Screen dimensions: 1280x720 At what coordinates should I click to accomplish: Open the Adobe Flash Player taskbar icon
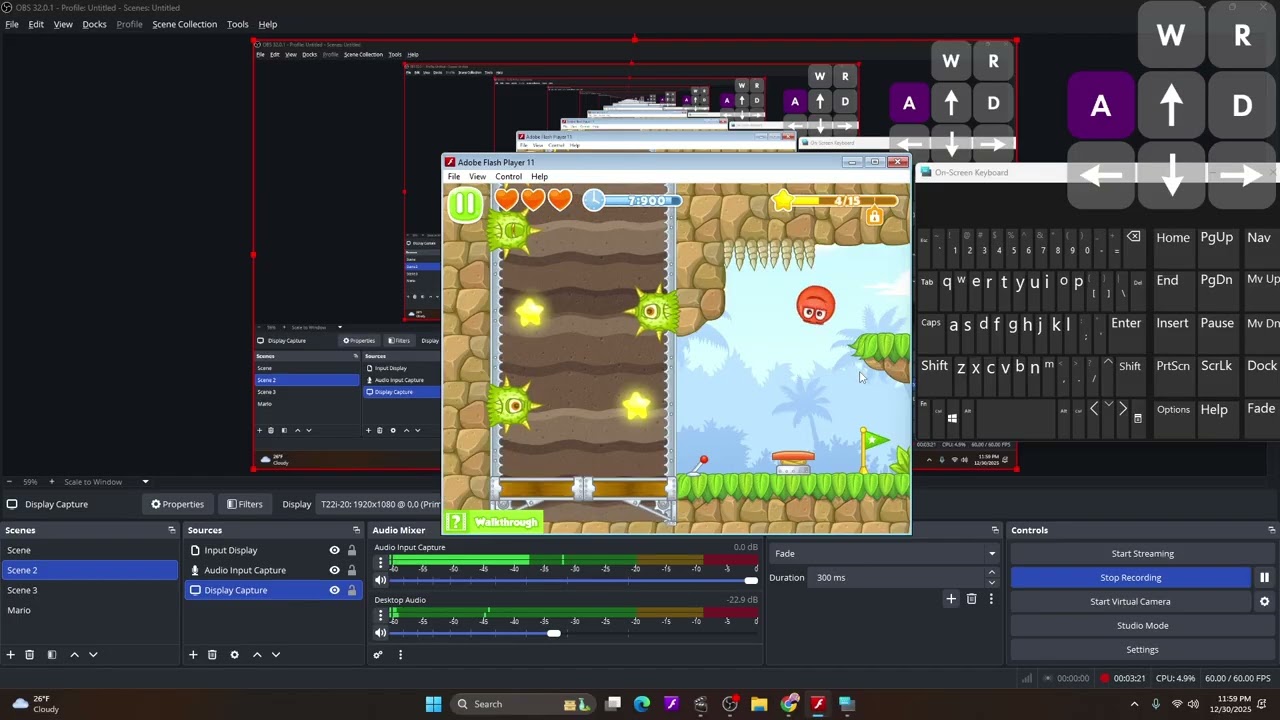pyautogui.click(x=818, y=704)
